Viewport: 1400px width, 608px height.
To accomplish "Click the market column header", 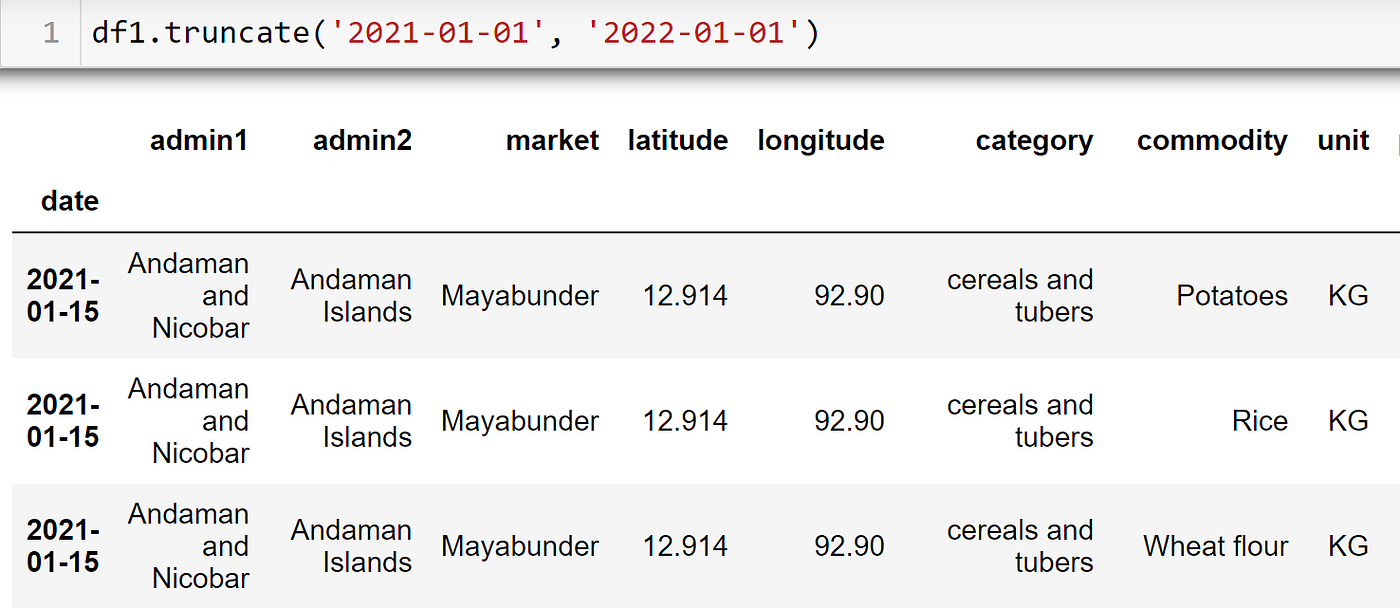I will pos(552,141).
